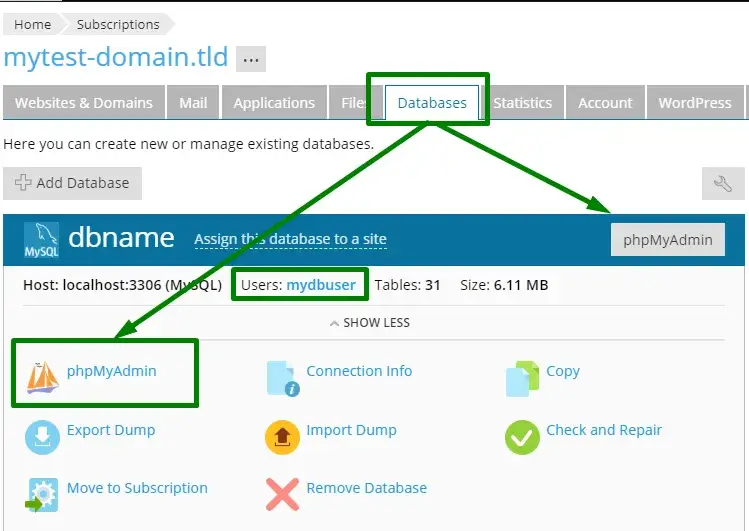
Task: Select the Files tab
Action: point(353,102)
